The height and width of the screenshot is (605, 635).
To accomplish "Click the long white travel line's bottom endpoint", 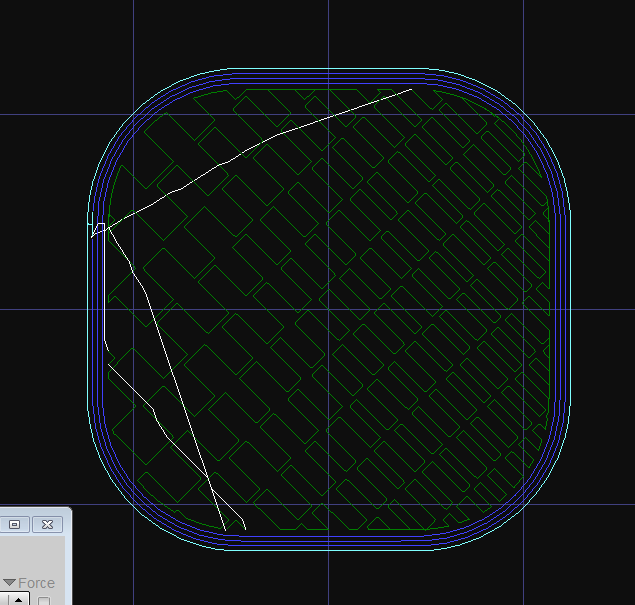I will [225, 530].
